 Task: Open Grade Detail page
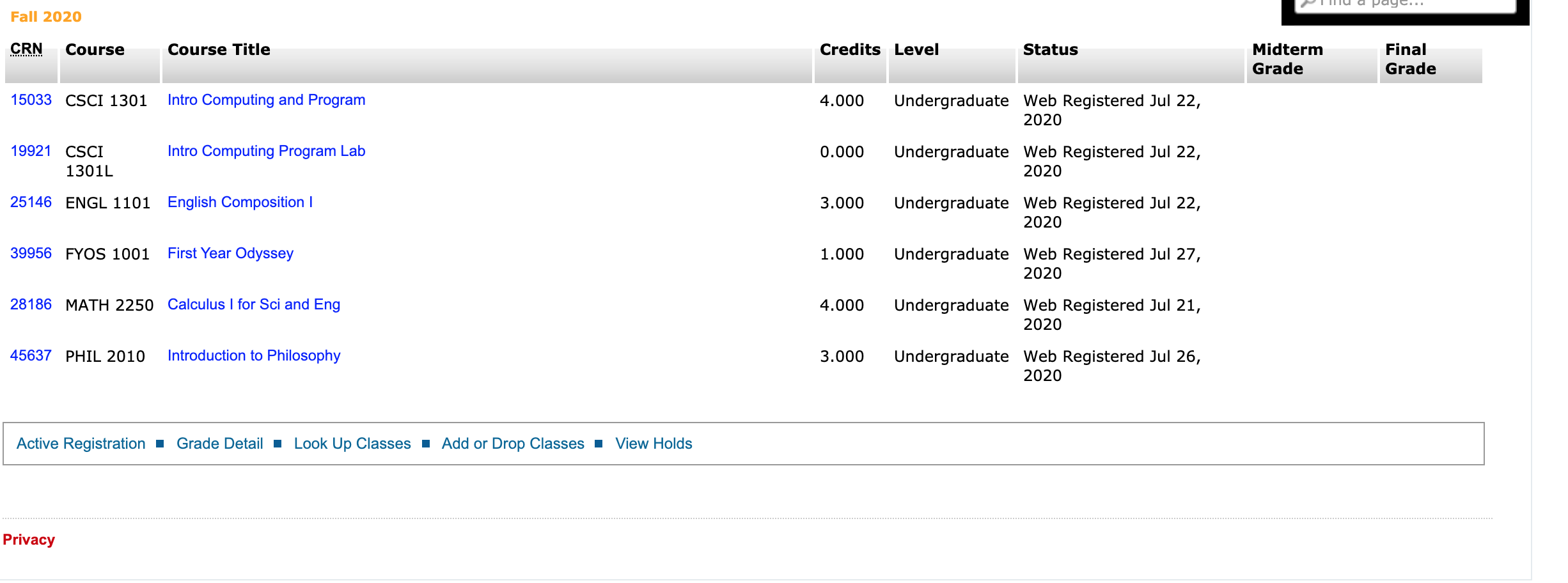point(219,444)
